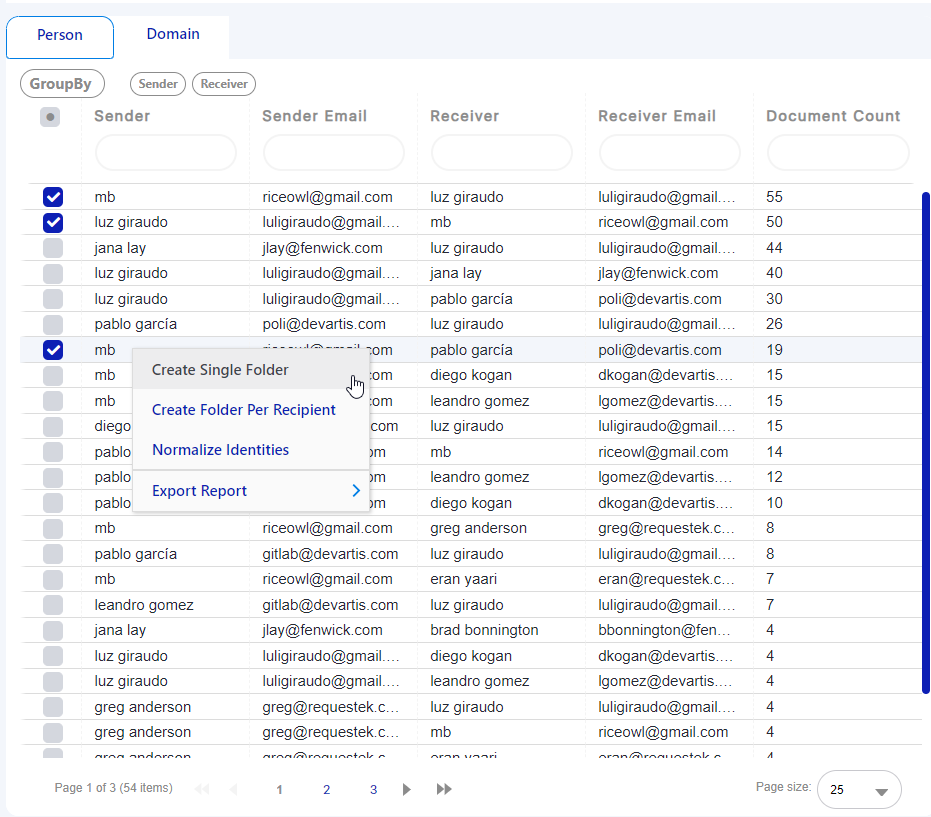Select the Sender group-by chip
The height and width of the screenshot is (817, 931).
(x=158, y=84)
